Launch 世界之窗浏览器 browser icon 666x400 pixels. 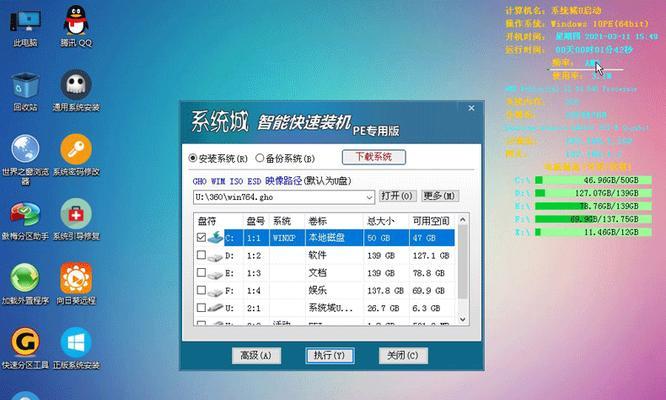tap(25, 159)
